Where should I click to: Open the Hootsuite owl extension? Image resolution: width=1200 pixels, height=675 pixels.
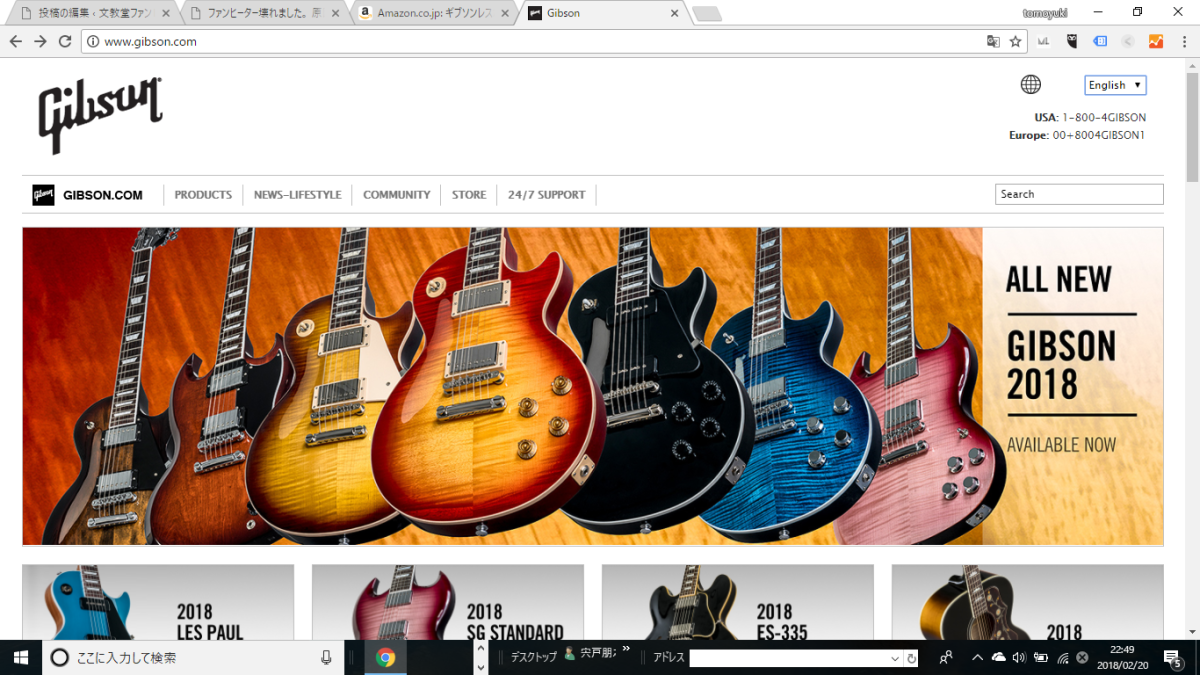coord(1072,42)
